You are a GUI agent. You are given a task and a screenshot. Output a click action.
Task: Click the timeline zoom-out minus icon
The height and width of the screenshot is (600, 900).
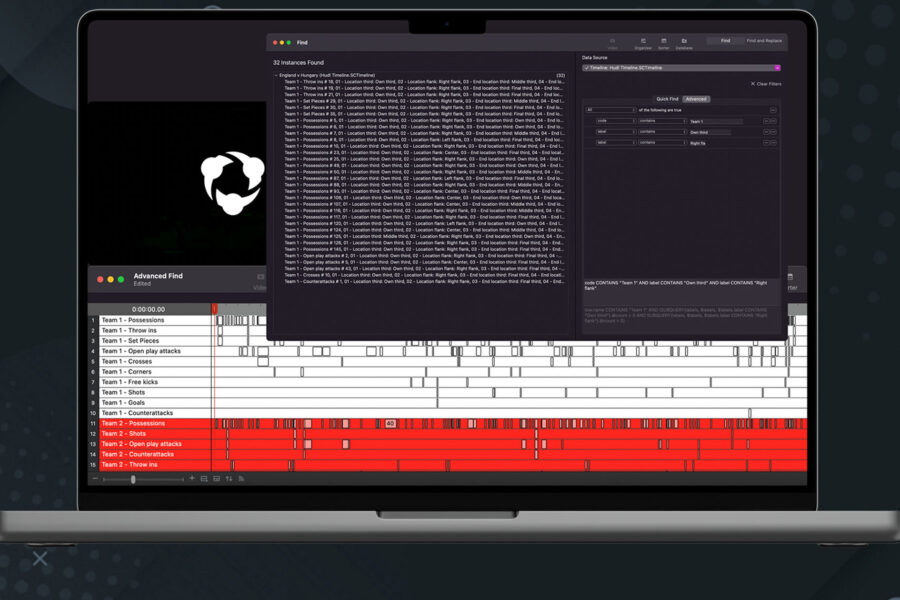click(96, 479)
